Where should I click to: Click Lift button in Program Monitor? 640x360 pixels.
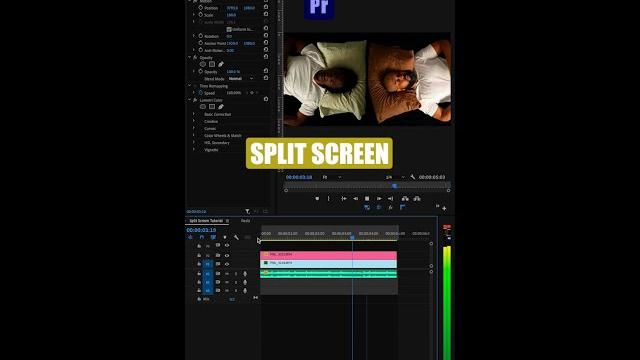(405, 198)
